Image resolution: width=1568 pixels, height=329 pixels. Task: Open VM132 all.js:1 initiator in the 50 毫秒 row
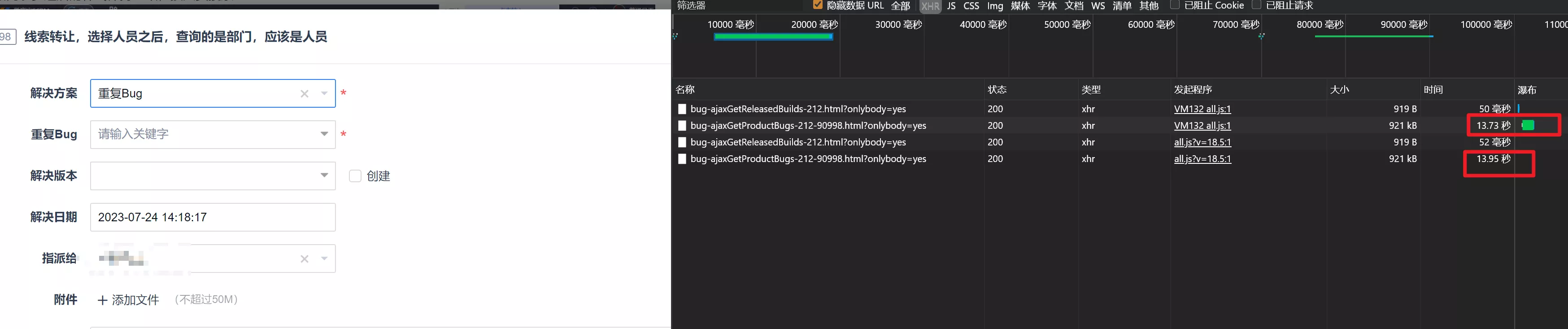point(1202,109)
